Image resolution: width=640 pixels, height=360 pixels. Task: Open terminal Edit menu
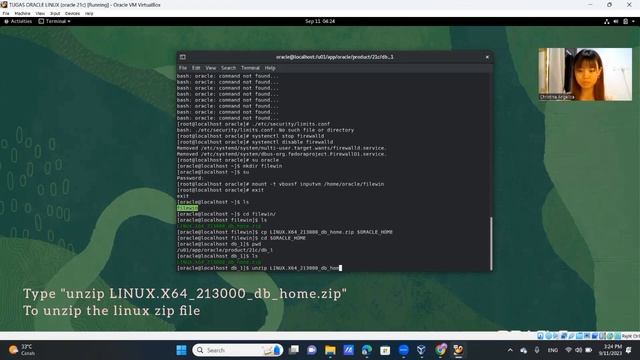pyautogui.click(x=196, y=68)
